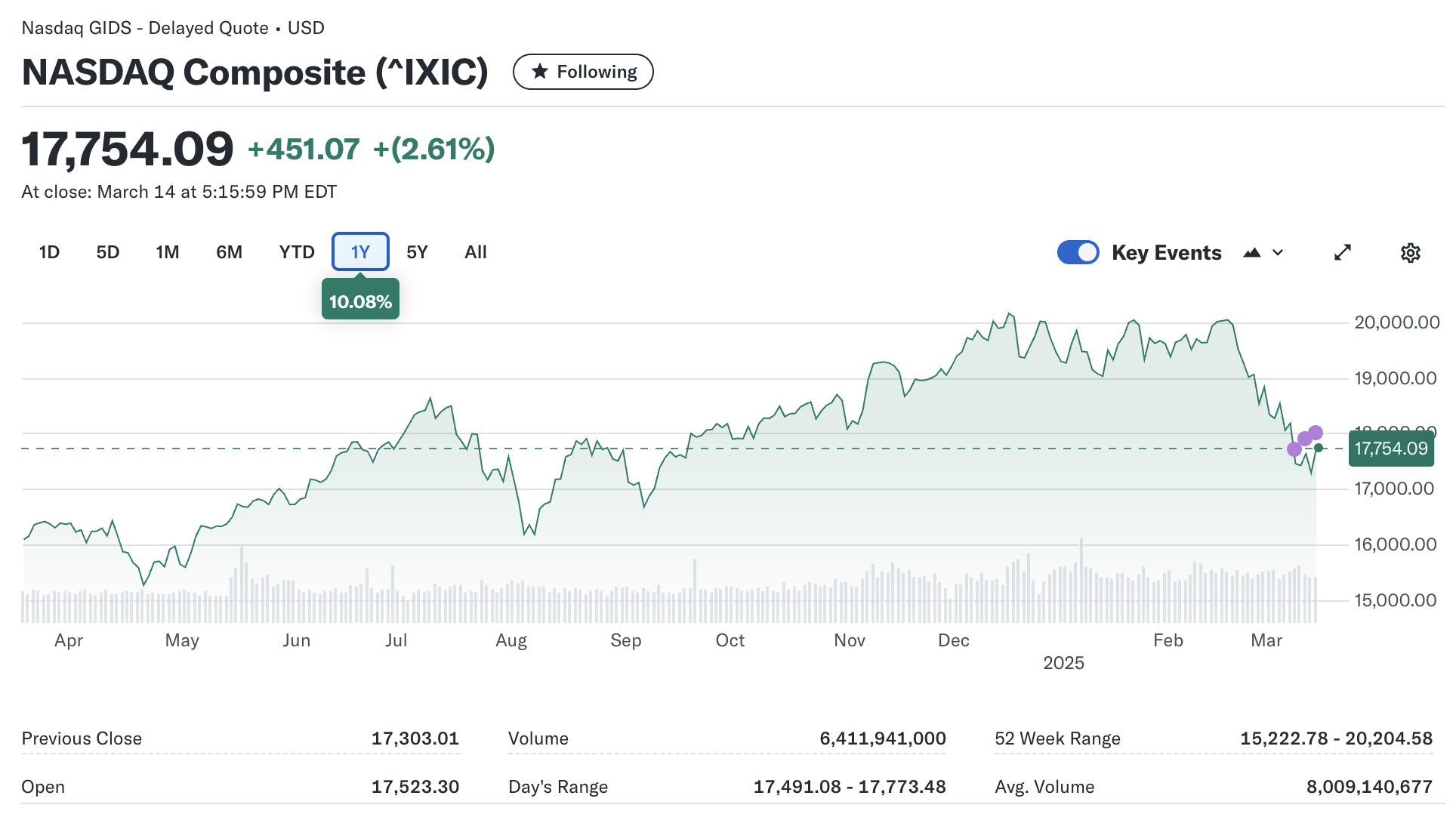Click the large 17,754.09 price
The image size is (1456, 814).
click(128, 149)
